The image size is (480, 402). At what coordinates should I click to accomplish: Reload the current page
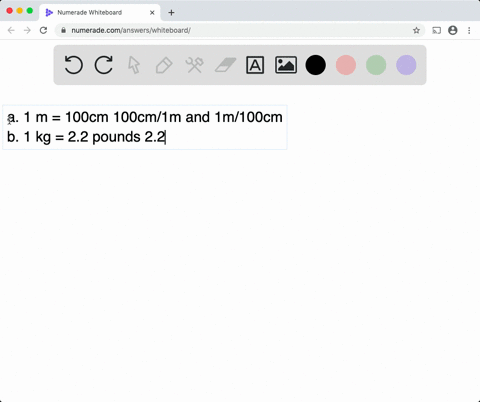pos(43,30)
